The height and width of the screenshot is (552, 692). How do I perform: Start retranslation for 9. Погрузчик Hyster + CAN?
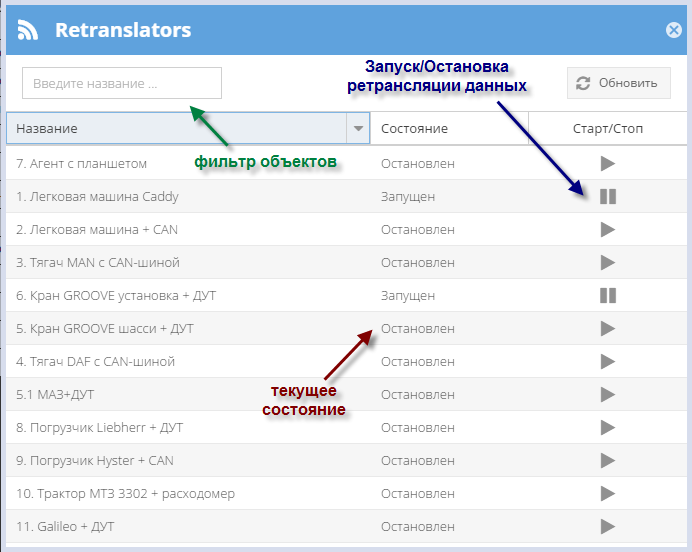coord(607,460)
